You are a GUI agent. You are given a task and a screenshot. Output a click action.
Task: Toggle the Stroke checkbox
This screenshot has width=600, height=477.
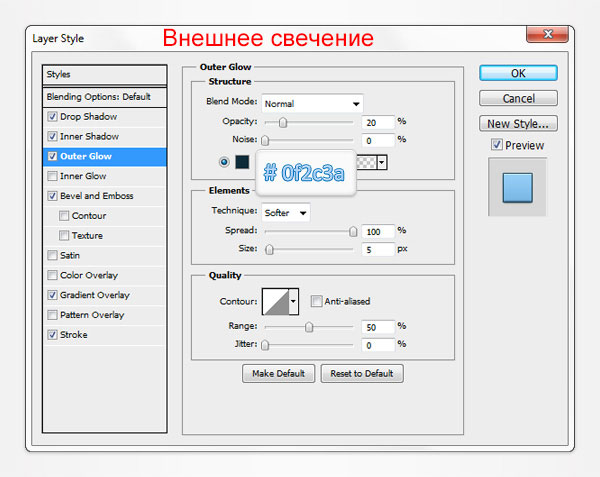coord(52,335)
